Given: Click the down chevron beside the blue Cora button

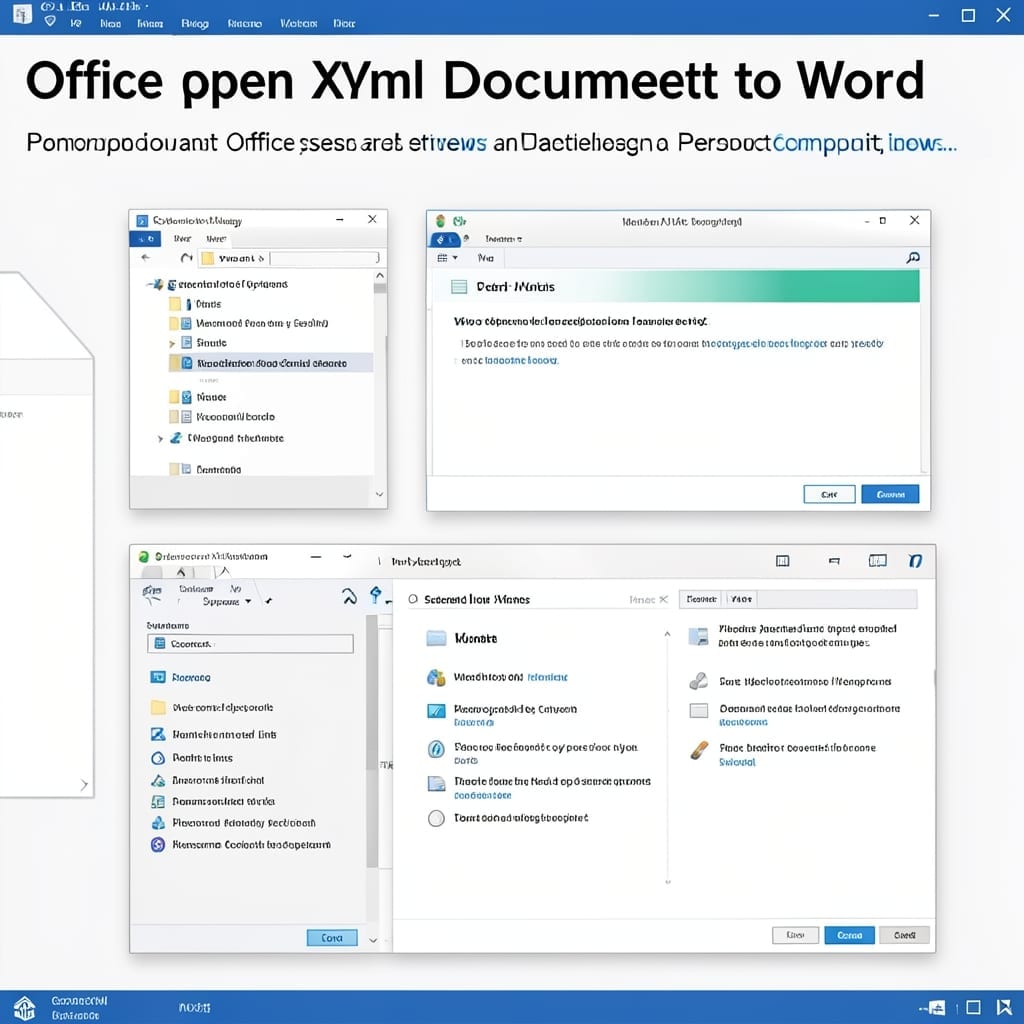Looking at the screenshot, I should coord(373,940).
